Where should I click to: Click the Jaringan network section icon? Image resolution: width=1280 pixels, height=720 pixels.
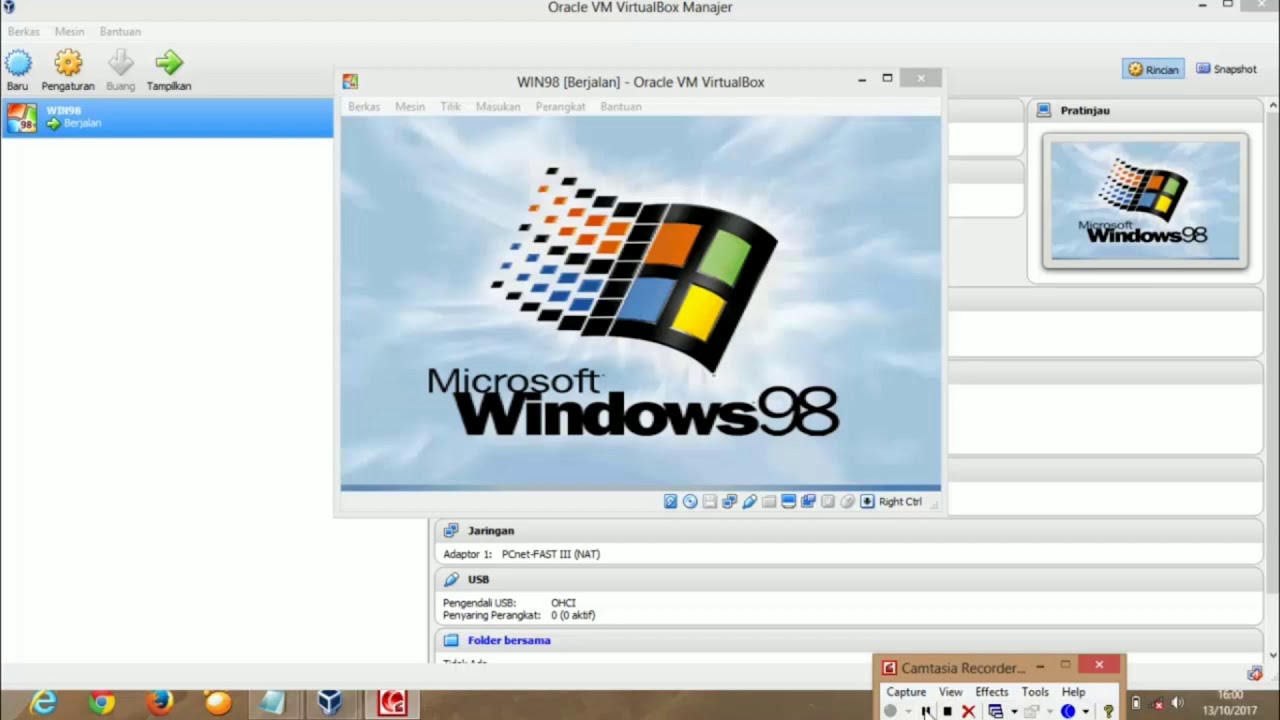pos(451,531)
